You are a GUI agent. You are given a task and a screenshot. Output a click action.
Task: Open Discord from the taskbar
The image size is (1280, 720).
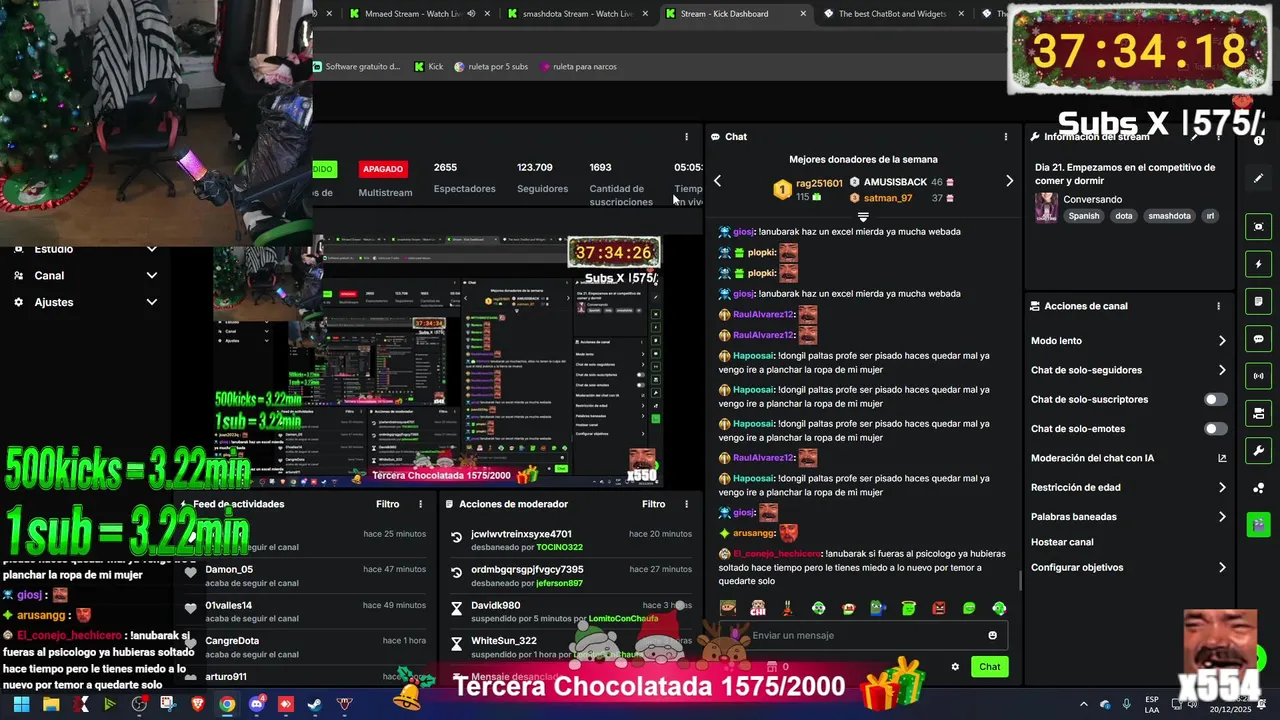tap(257, 704)
